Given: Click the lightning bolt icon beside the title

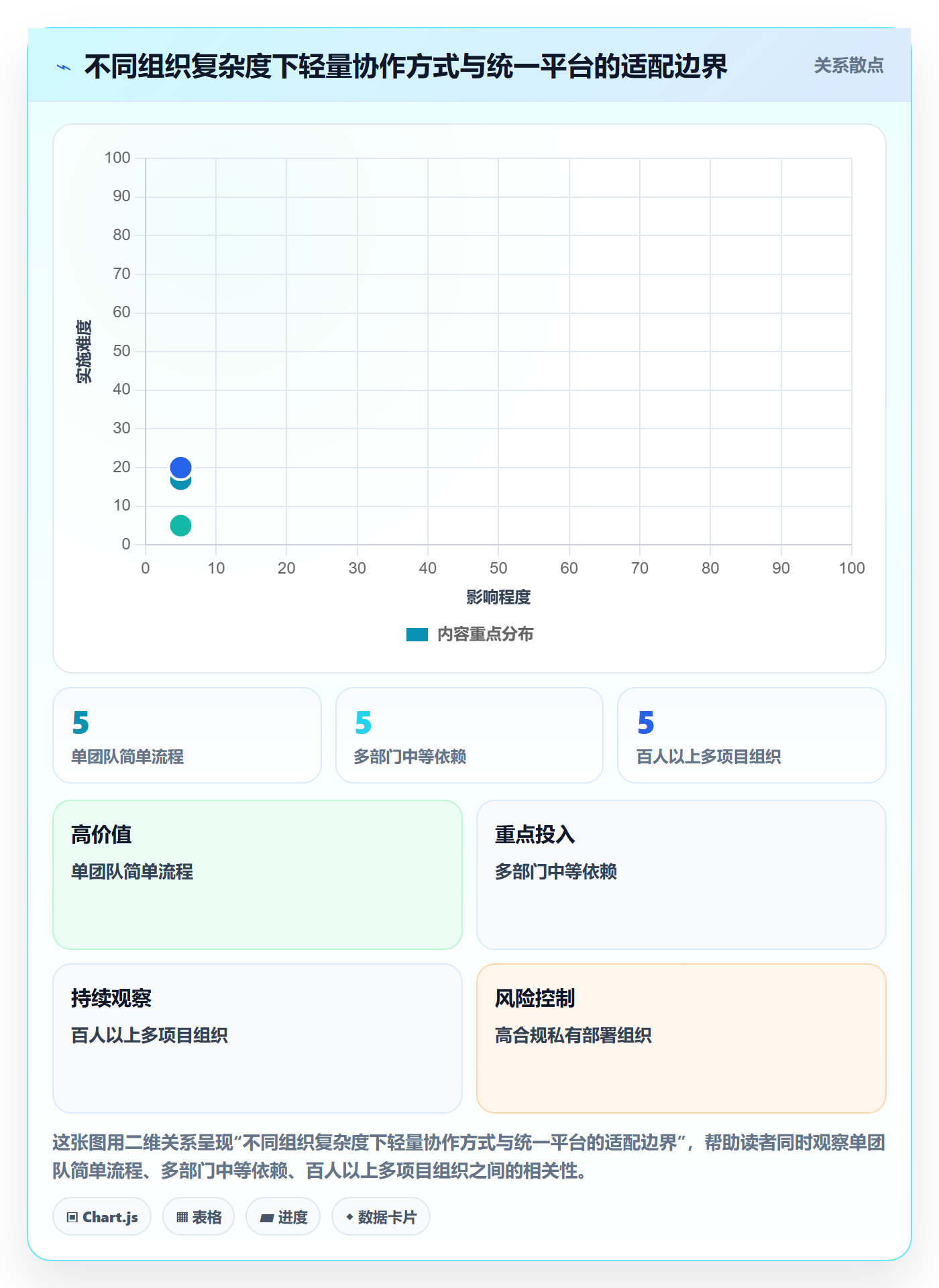Looking at the screenshot, I should (x=64, y=67).
